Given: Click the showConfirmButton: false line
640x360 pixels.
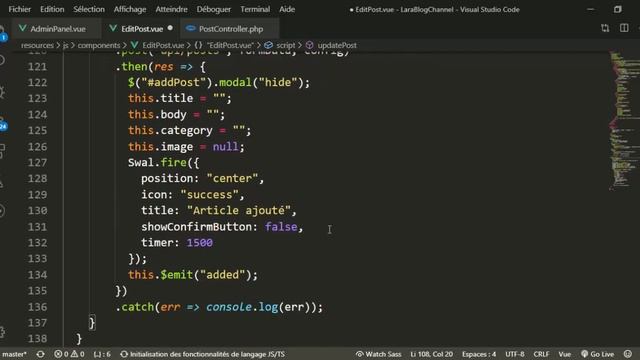Looking at the screenshot, I should pyautogui.click(x=222, y=227).
